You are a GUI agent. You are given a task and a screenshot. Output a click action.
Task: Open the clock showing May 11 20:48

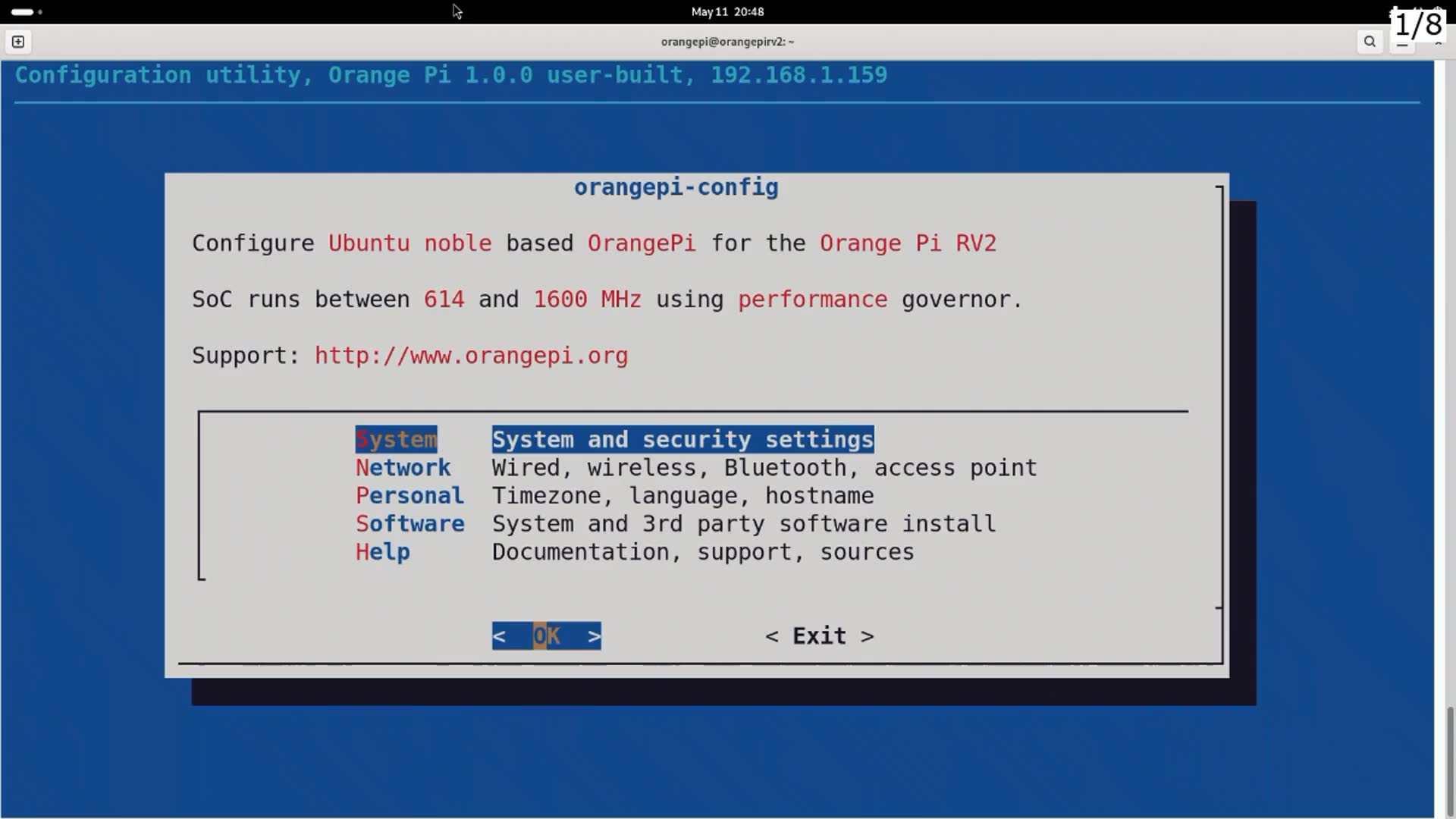click(727, 11)
